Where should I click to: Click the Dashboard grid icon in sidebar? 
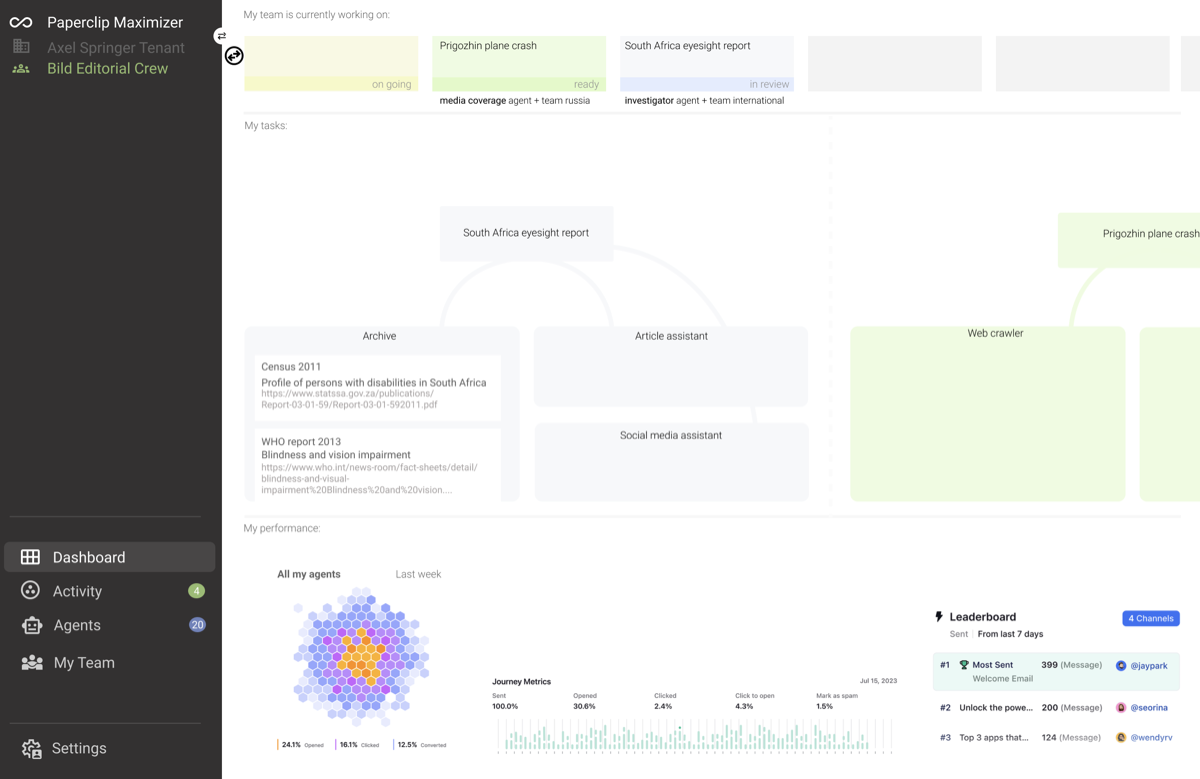[x=31, y=557]
